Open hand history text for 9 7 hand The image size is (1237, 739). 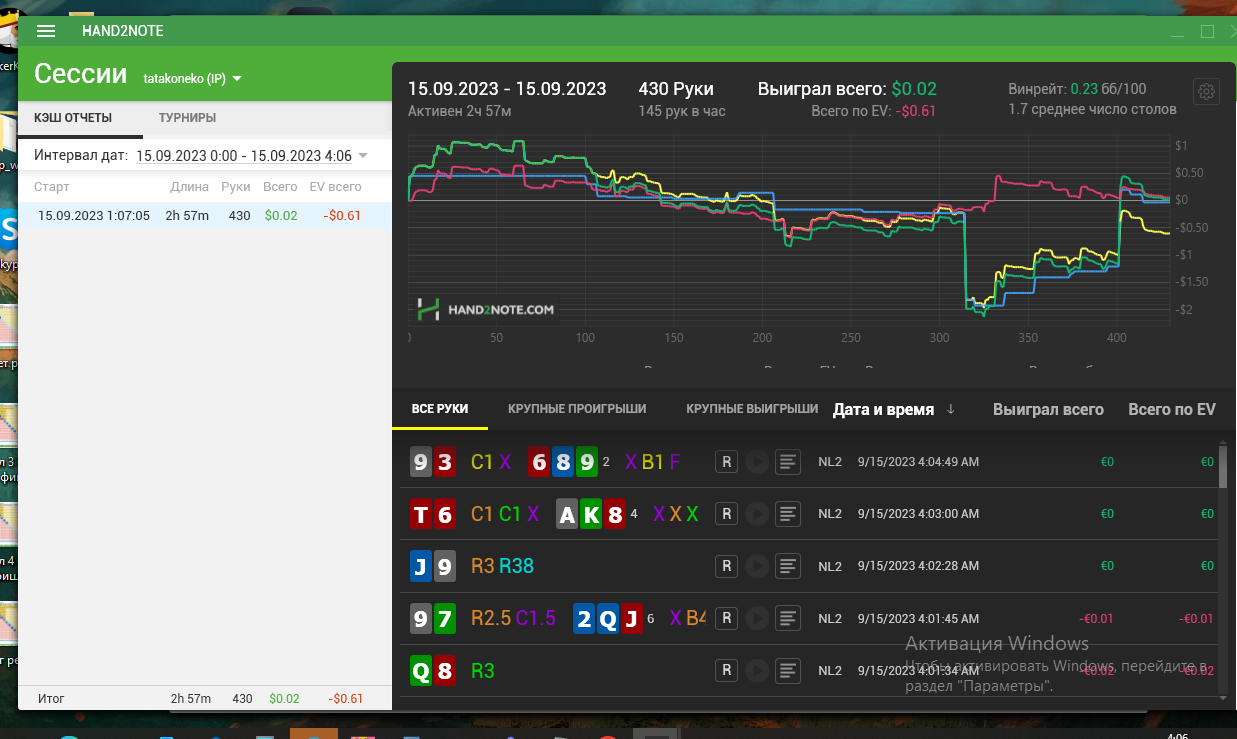point(789,618)
